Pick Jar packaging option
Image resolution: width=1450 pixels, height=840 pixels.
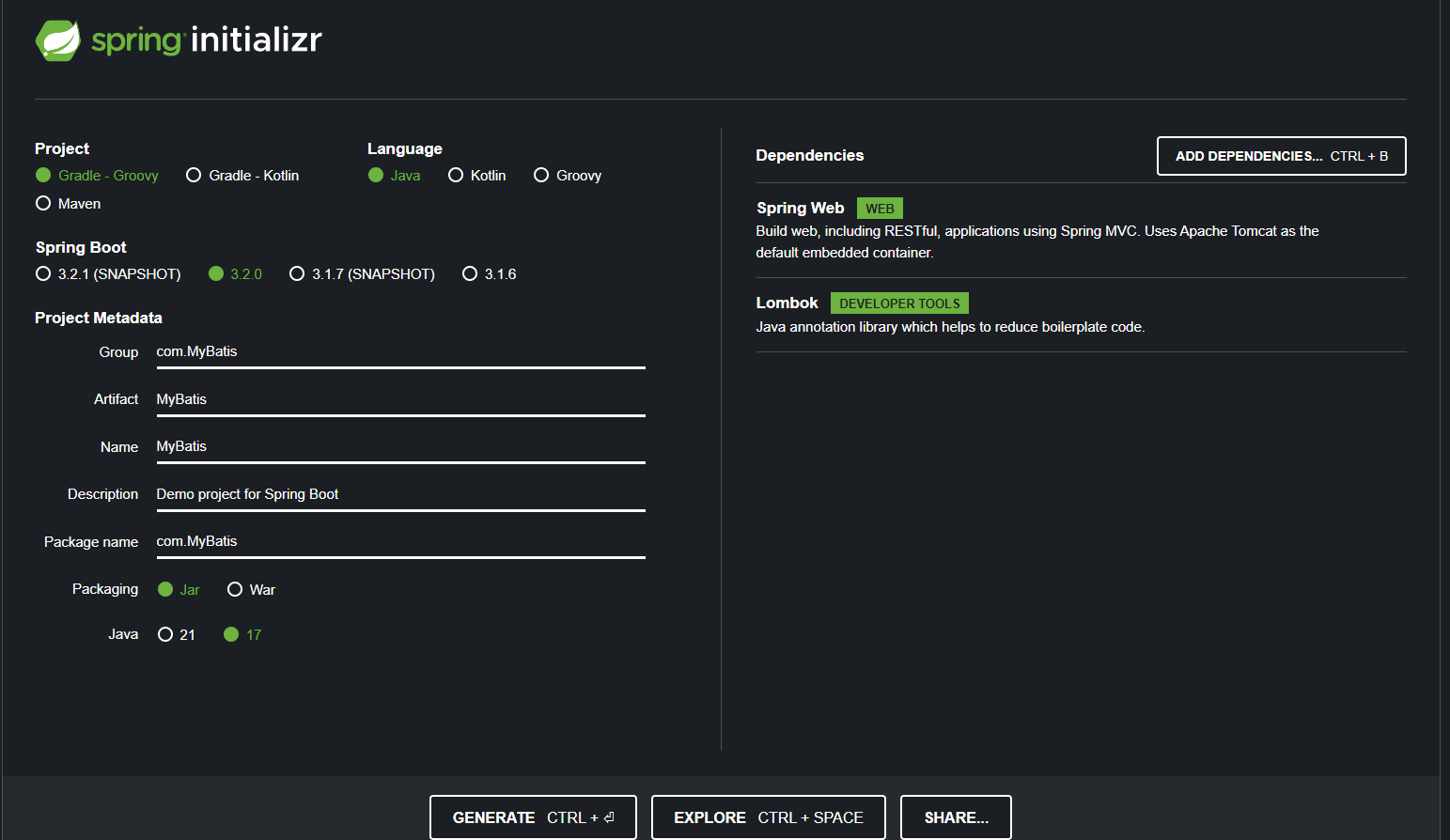179,590
